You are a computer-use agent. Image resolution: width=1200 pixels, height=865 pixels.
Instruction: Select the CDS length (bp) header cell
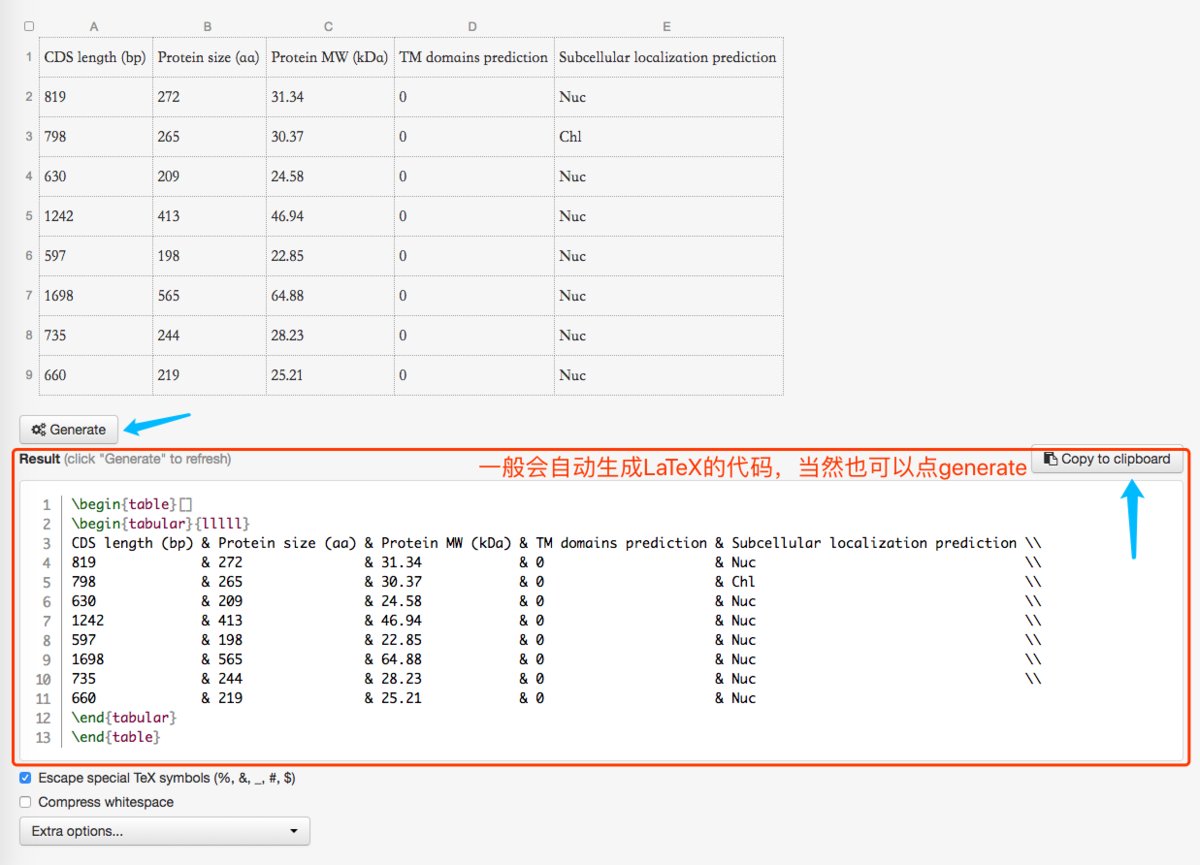pyautogui.click(x=95, y=57)
